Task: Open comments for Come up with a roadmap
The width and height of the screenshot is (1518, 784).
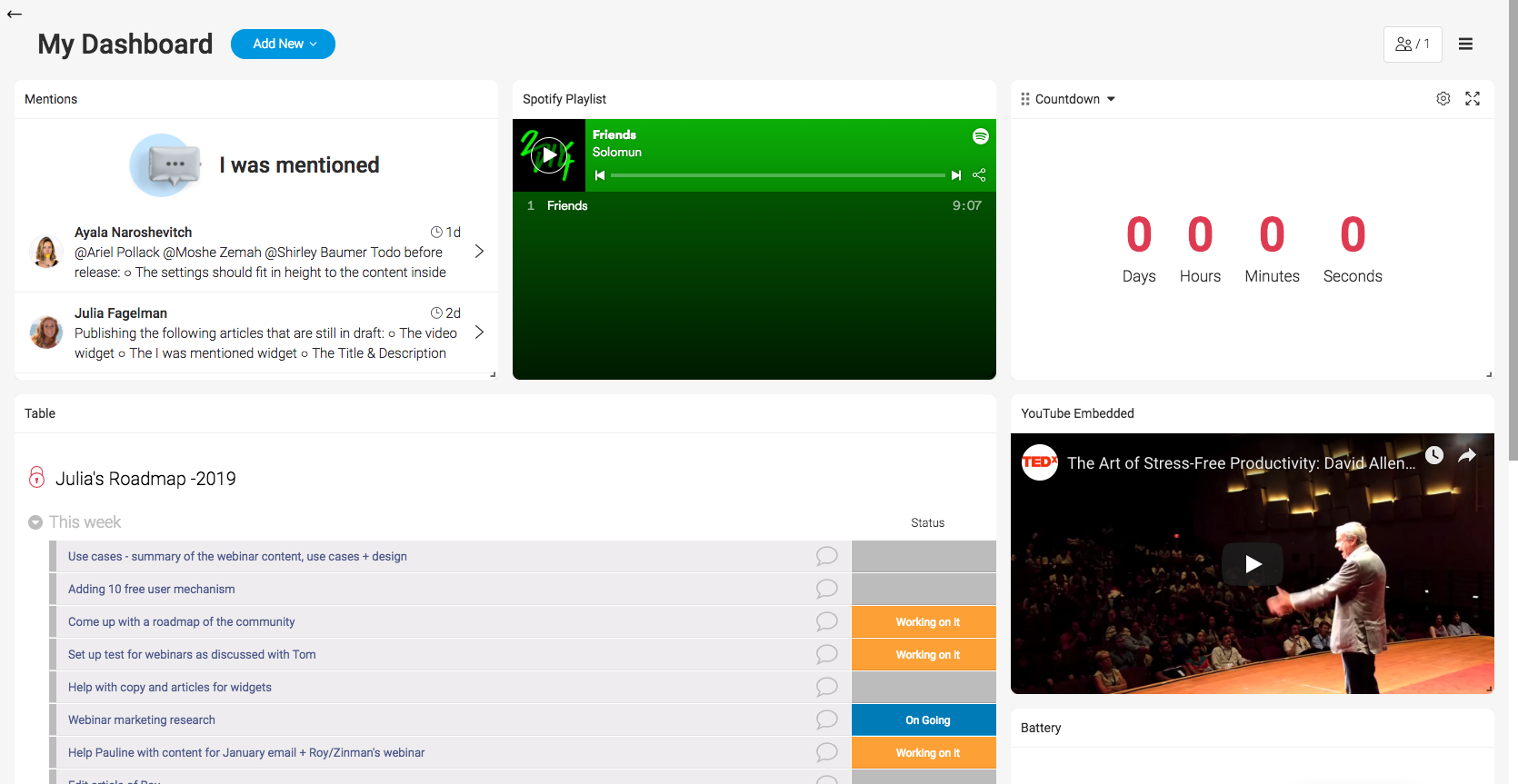Action: pos(826,621)
